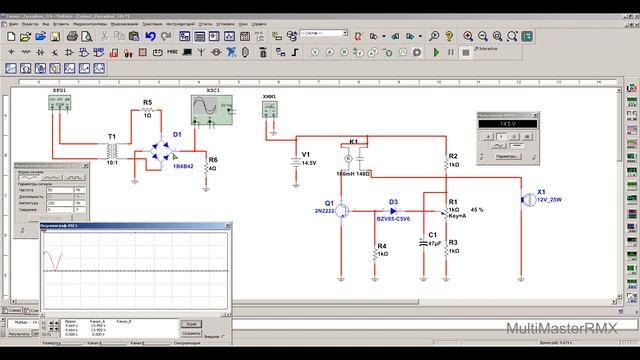This screenshot has width=640, height=360.
Task: Close the function generator panel
Action: coord(85,165)
